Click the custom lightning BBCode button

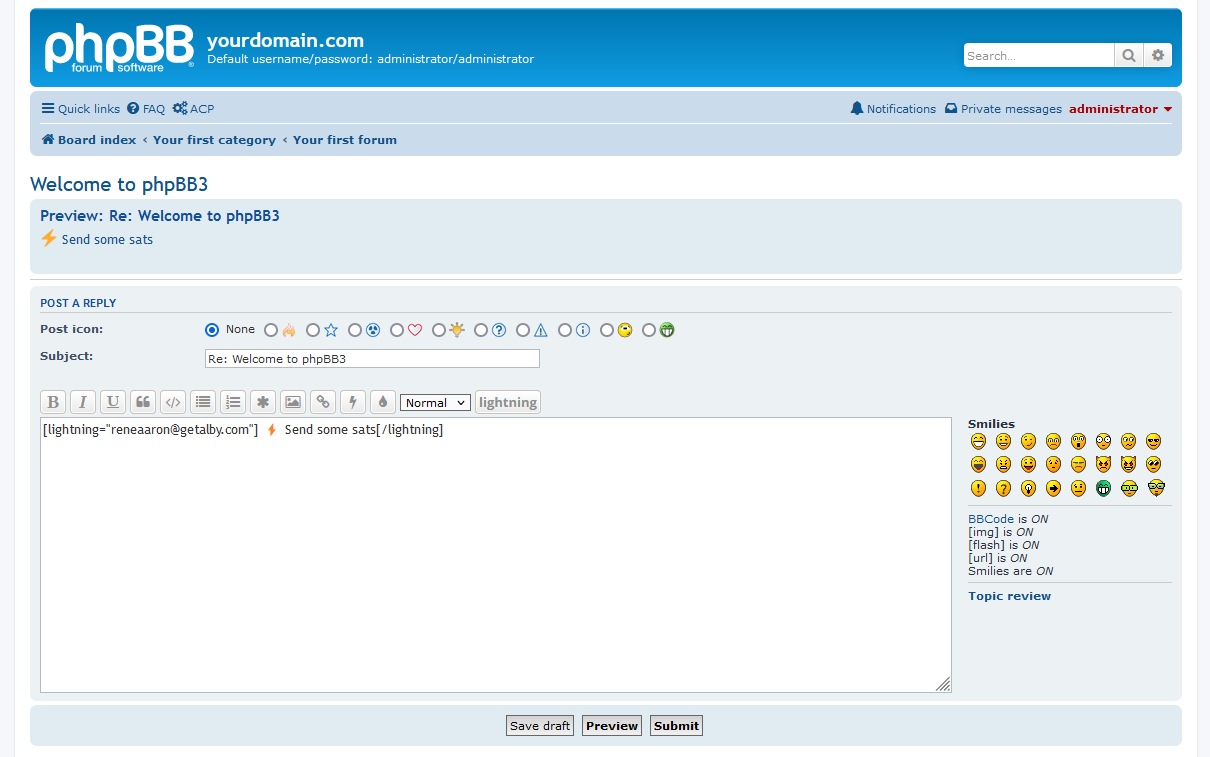click(508, 402)
